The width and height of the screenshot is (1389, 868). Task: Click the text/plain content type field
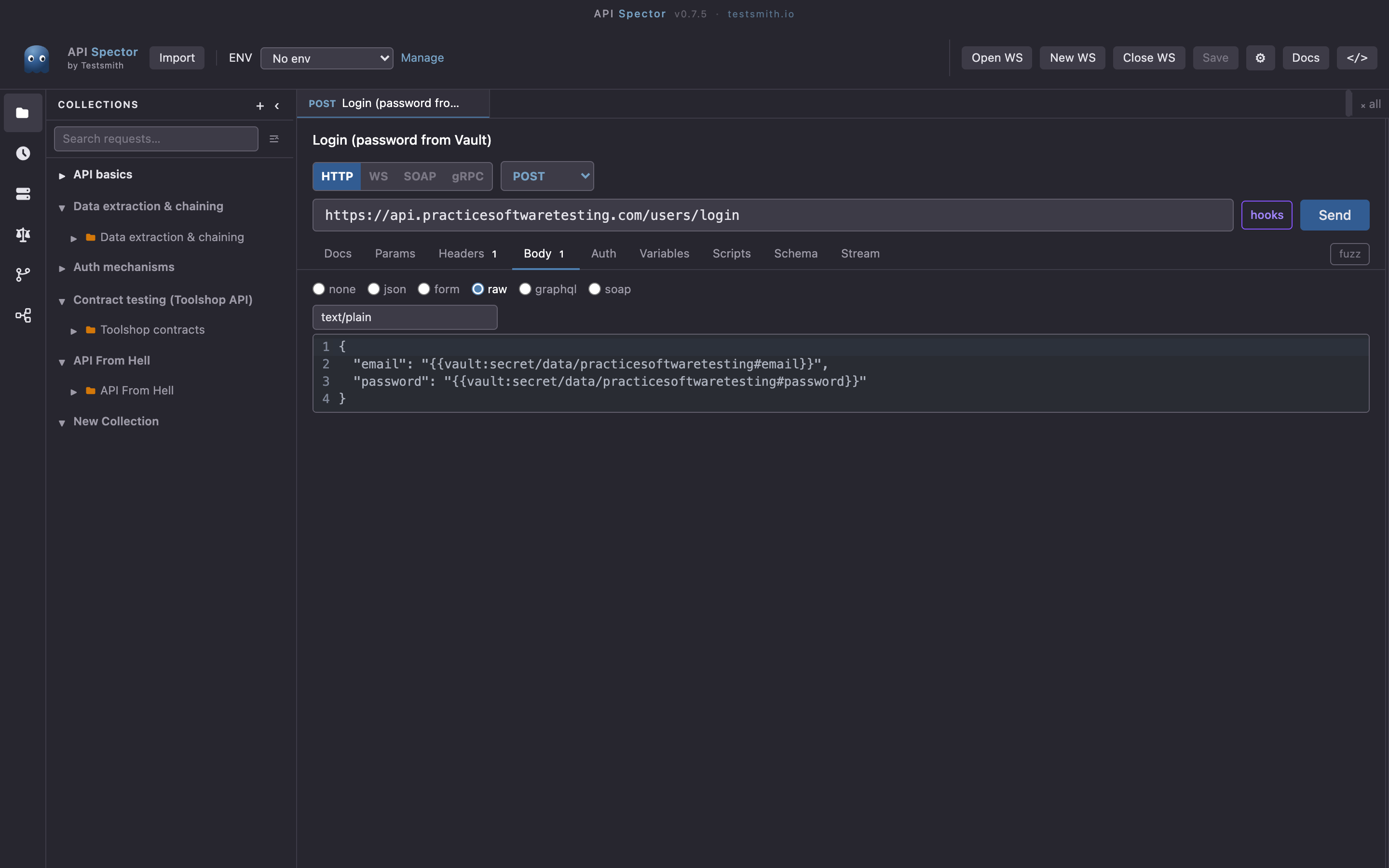coord(405,317)
